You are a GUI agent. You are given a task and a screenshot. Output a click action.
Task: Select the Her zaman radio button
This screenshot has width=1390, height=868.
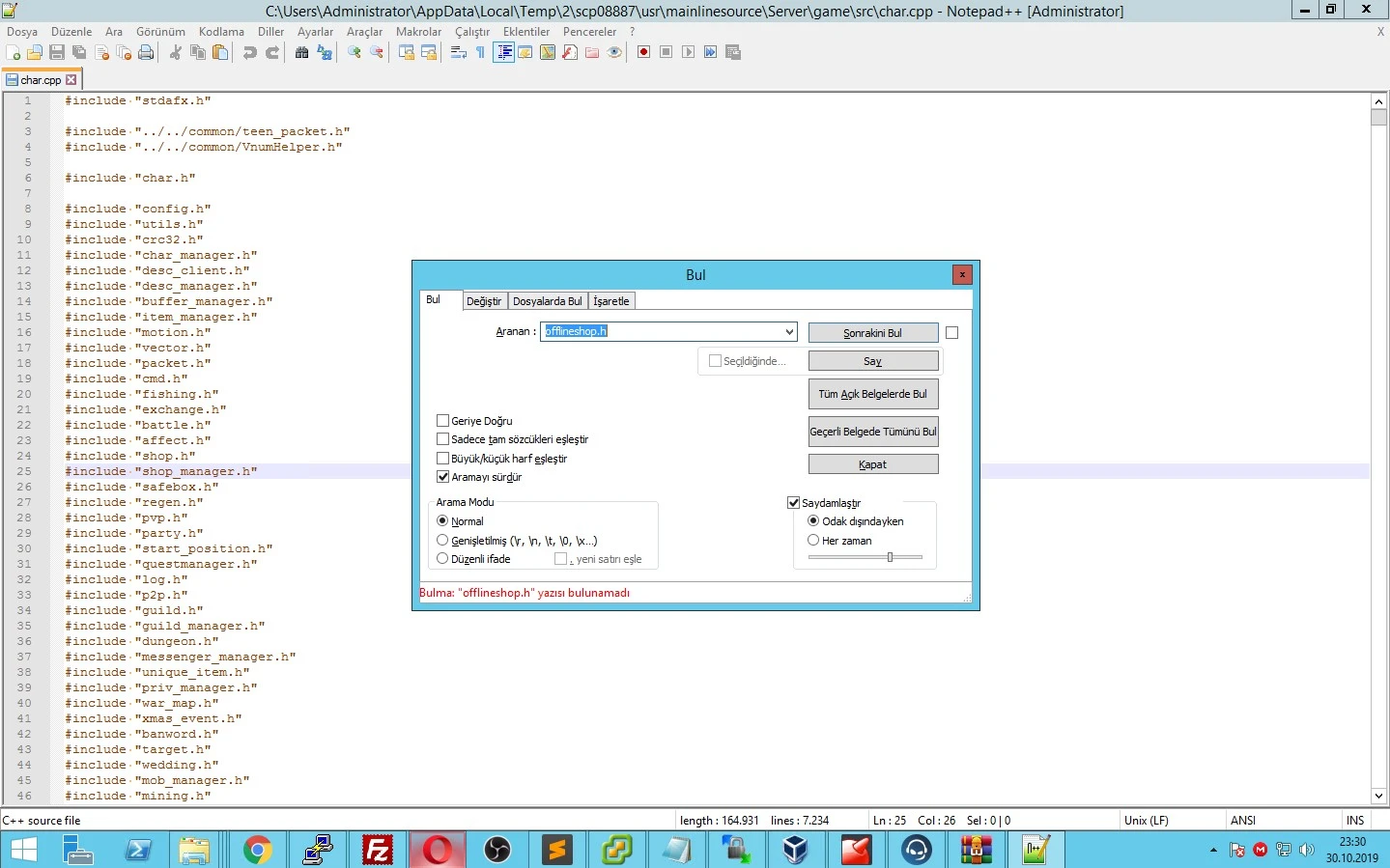click(813, 541)
